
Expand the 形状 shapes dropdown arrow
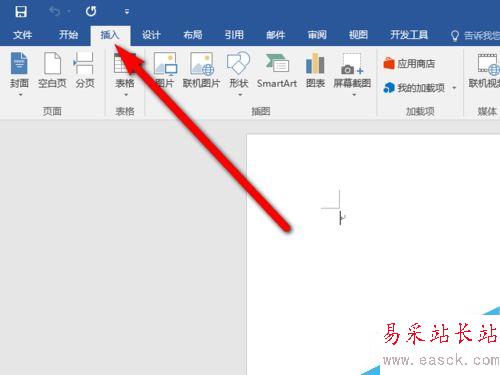[x=240, y=95]
